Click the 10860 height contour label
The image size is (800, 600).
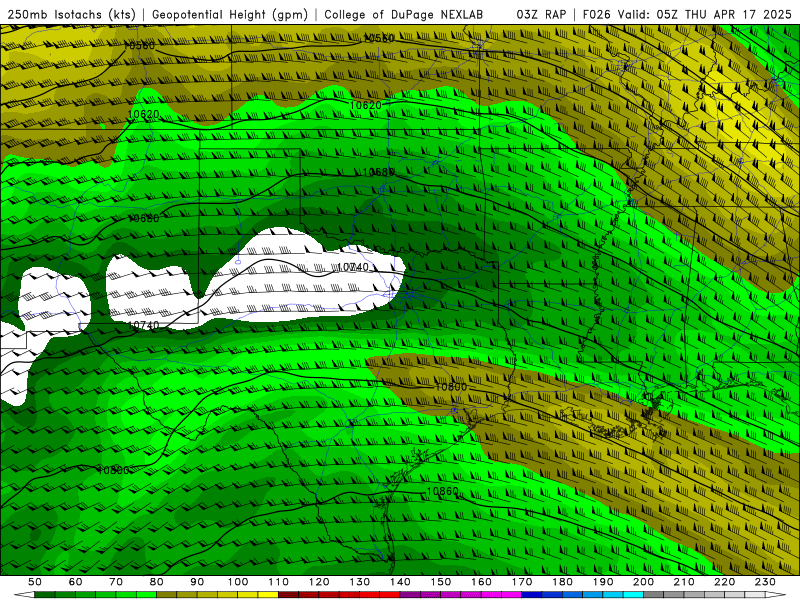(x=442, y=491)
